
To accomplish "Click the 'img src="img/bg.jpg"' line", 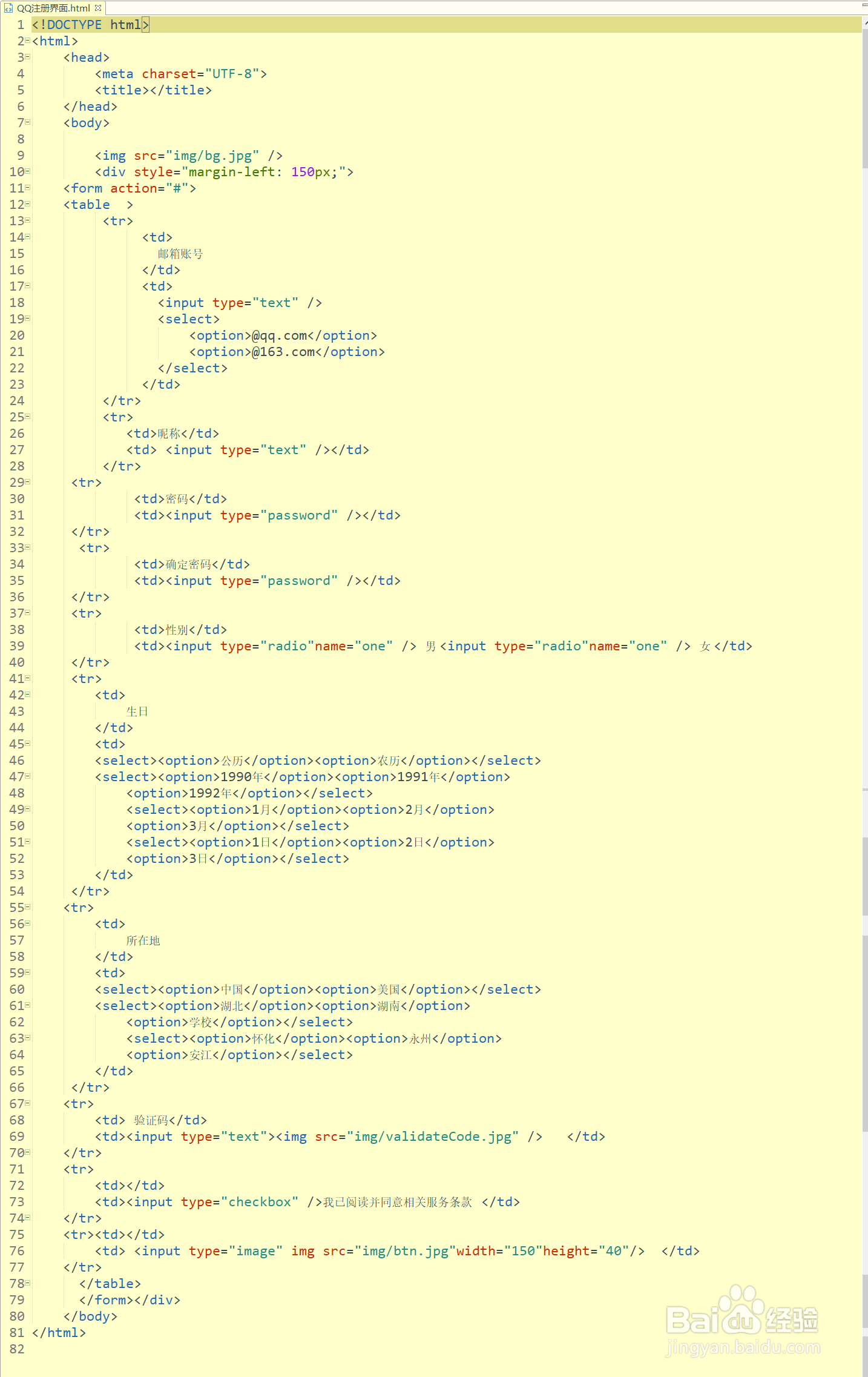I will coord(189,155).
